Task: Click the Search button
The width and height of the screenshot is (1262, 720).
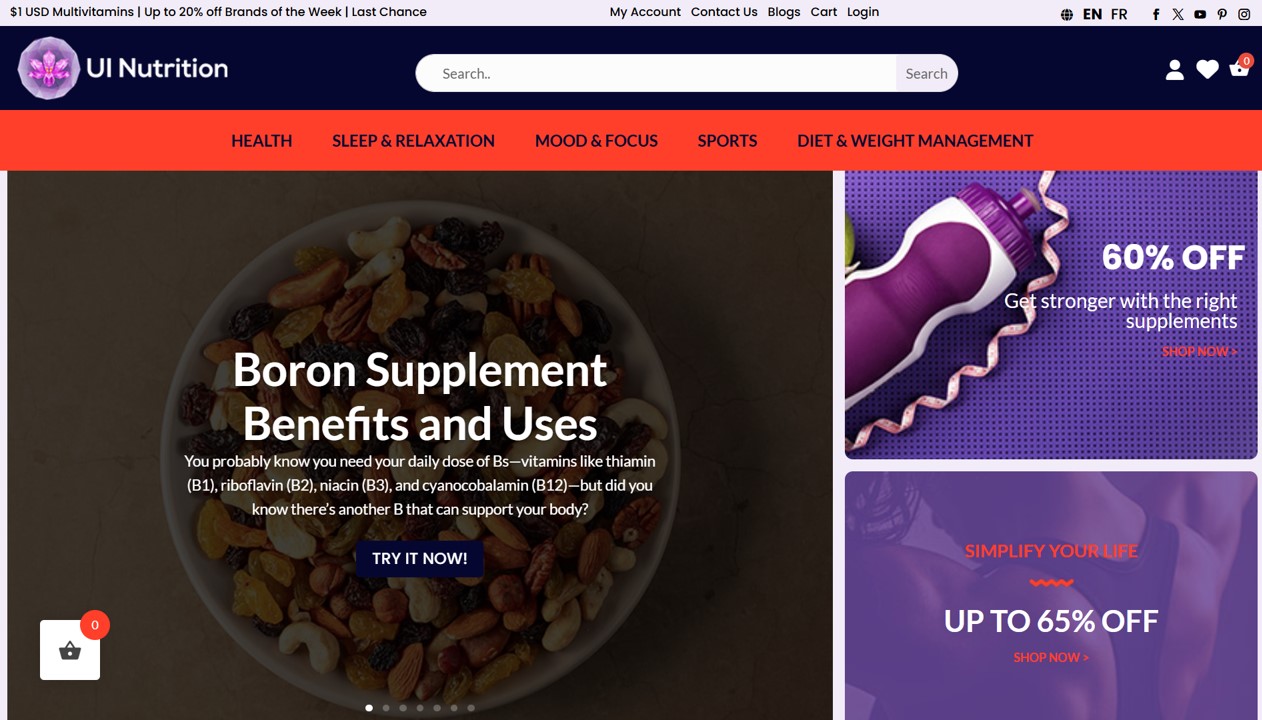Action: [926, 73]
